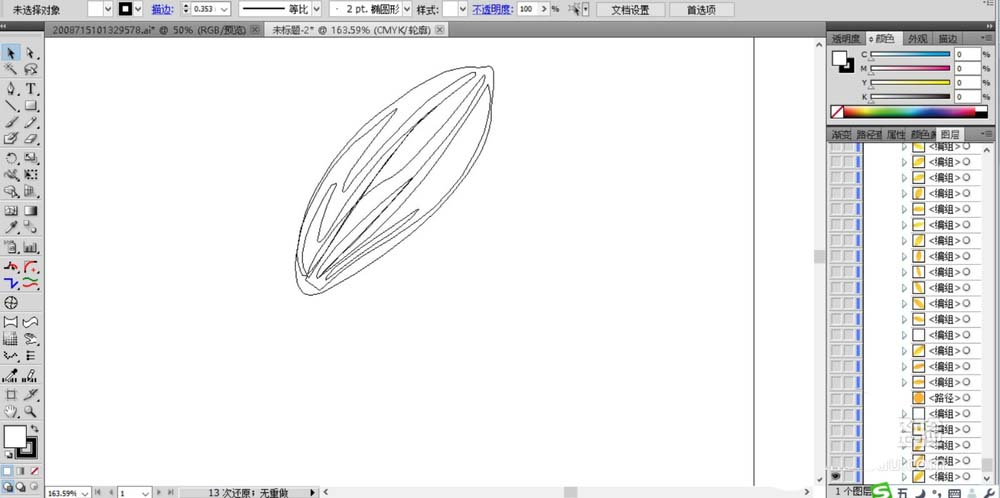
Task: Open the 渐变 panel tab
Action: pos(841,135)
